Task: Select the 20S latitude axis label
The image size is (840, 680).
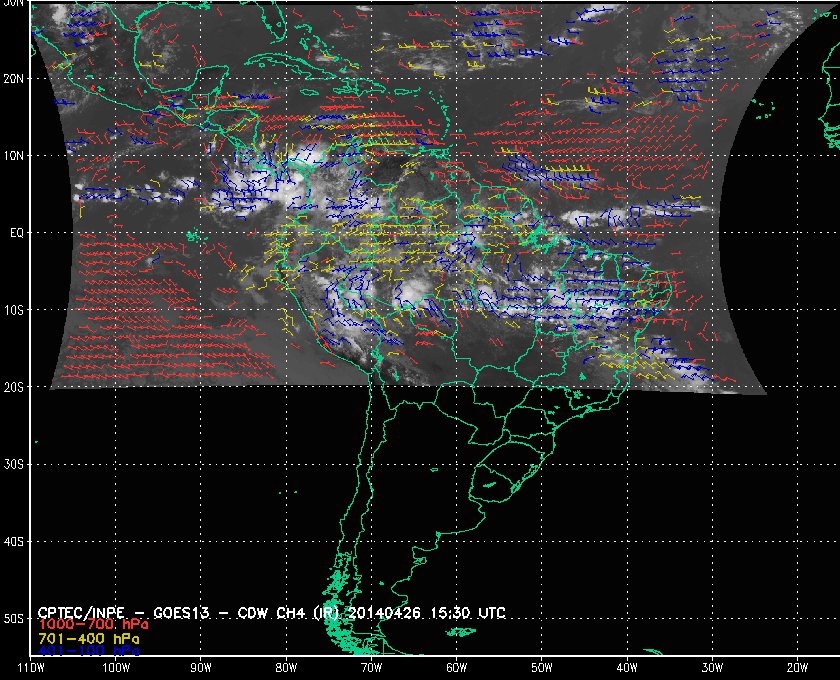Action: (x=13, y=387)
